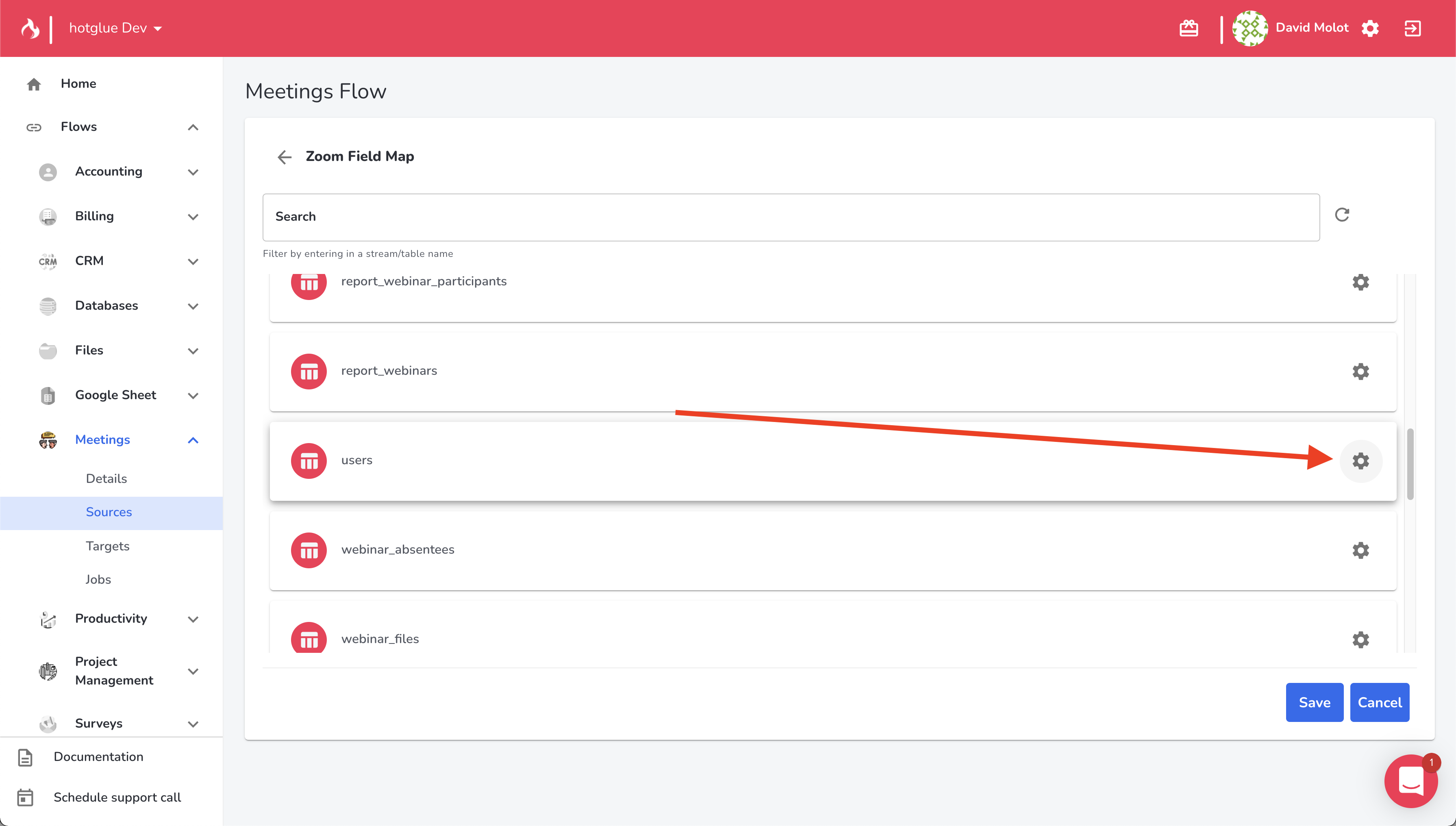
Task: Click back arrow next to Zoom Field Map
Action: pyautogui.click(x=284, y=157)
